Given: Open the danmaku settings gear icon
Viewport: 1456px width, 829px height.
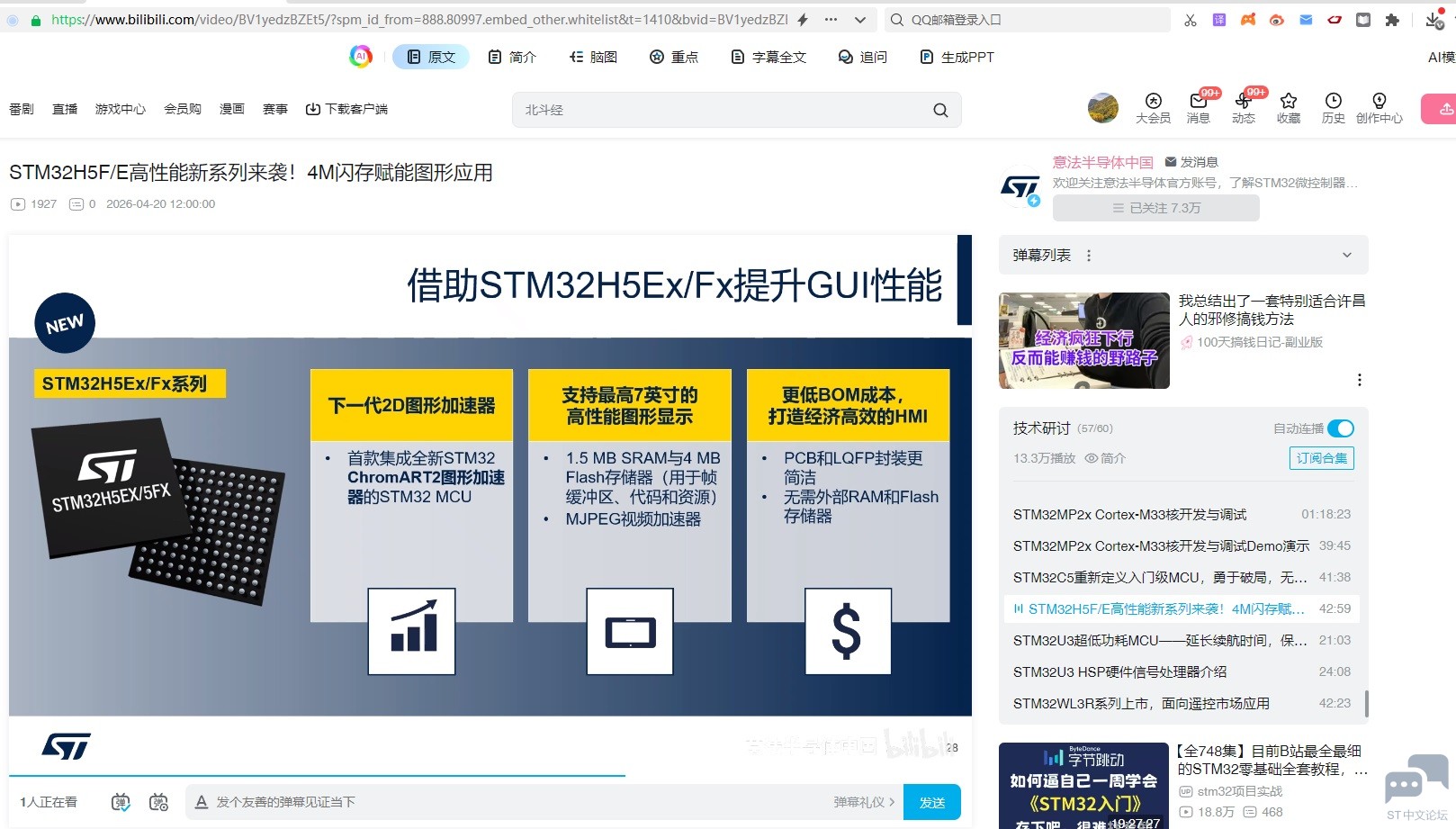Looking at the screenshot, I should [x=159, y=802].
